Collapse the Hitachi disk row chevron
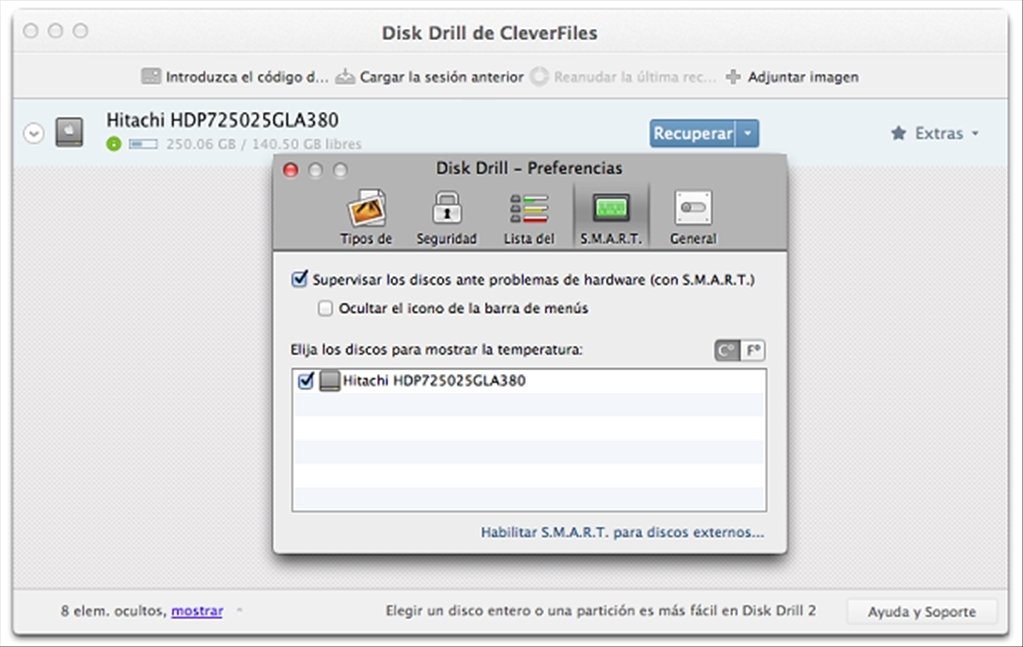The image size is (1023, 647). [34, 134]
